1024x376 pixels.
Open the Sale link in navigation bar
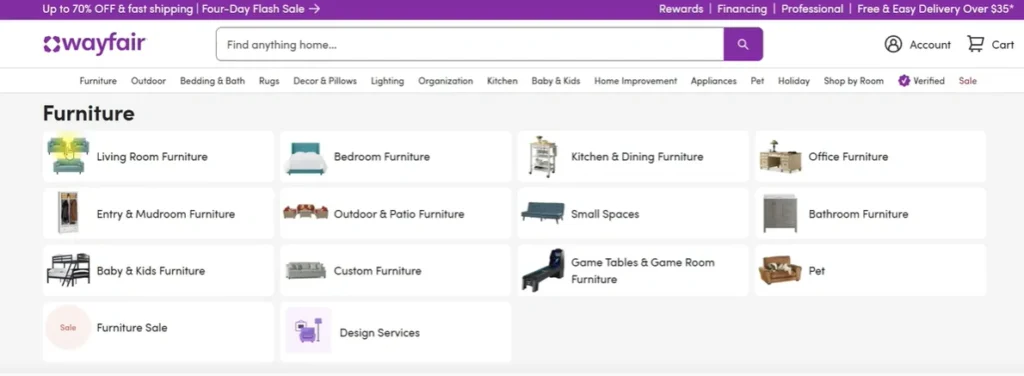[x=968, y=81]
